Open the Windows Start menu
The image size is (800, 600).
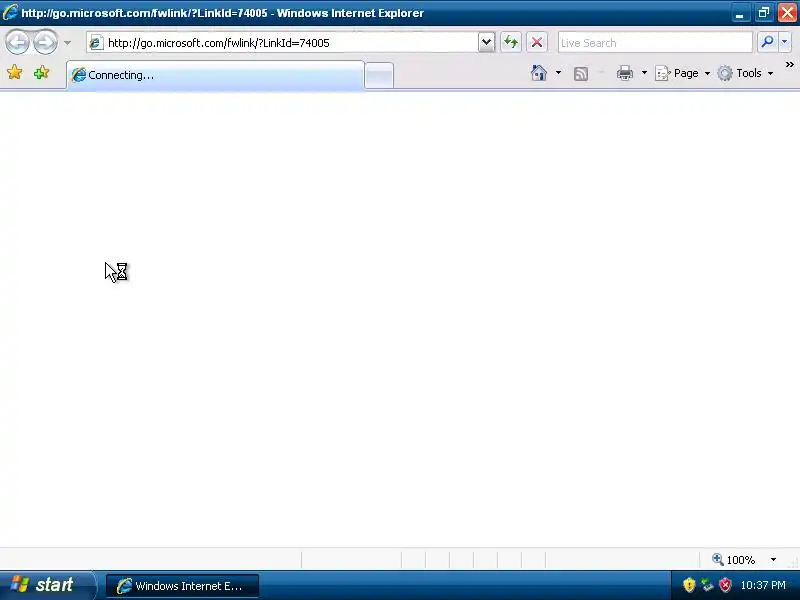pyautogui.click(x=47, y=585)
